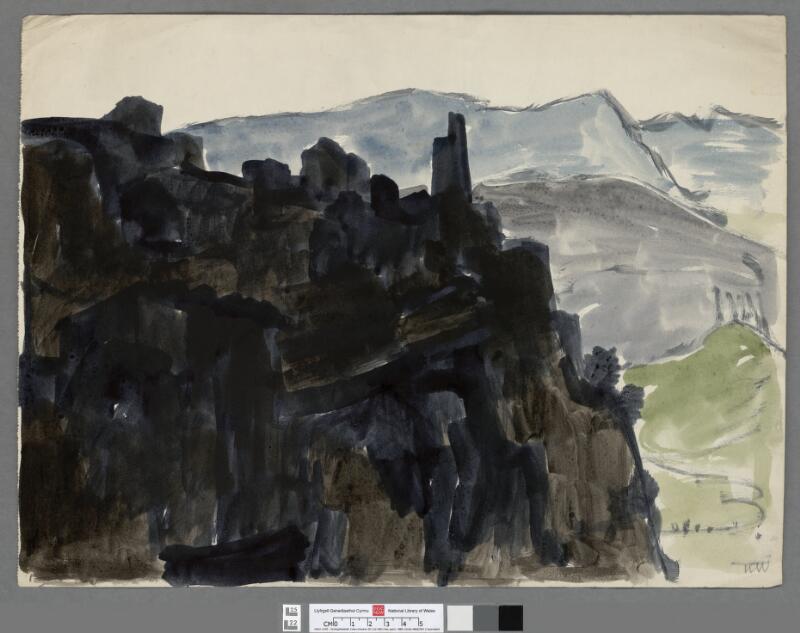This screenshot has width=800, height=633.
Task: Click the "CM" label on the ruler
Action: (x=328, y=624)
